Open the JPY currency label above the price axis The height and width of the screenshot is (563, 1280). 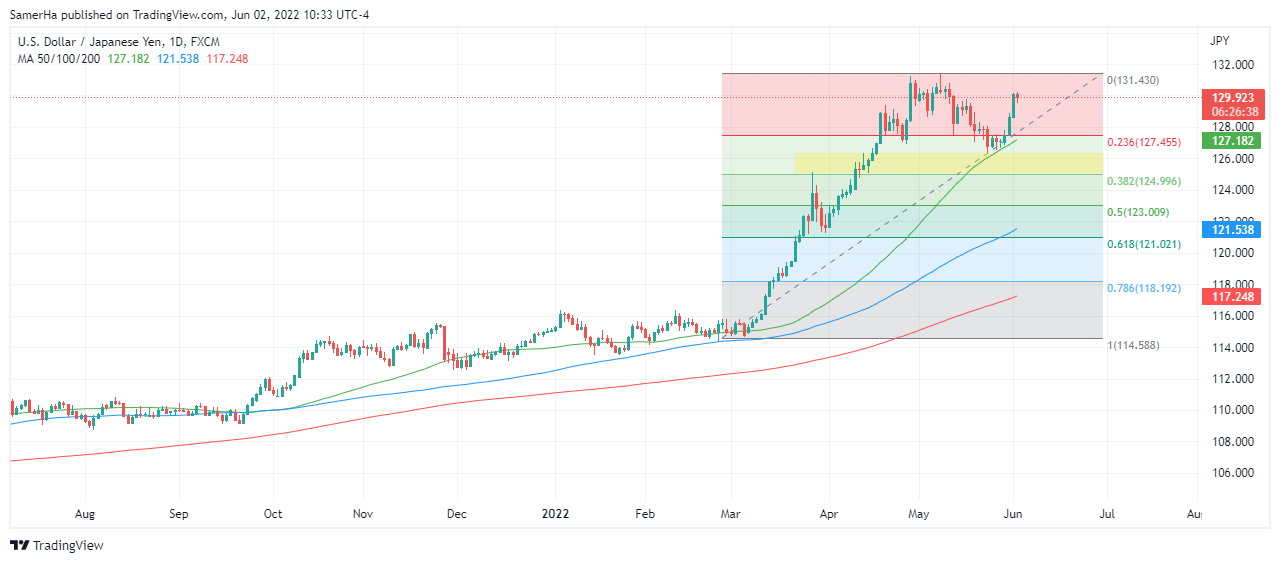(1219, 42)
